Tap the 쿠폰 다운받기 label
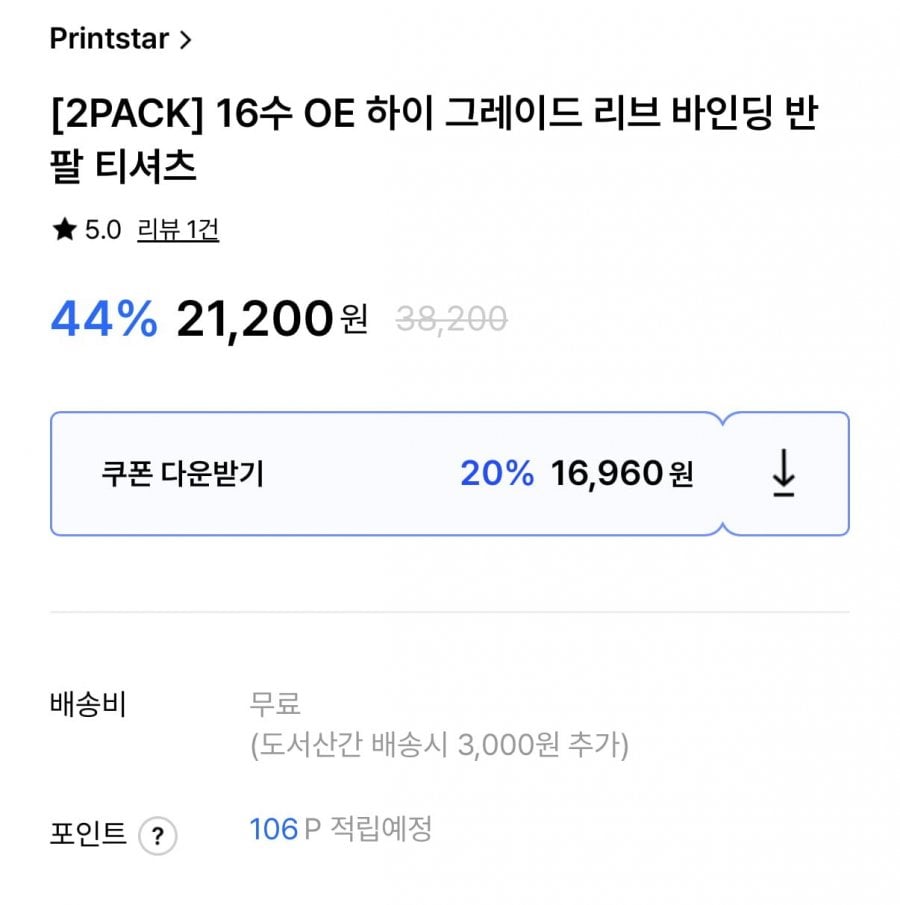Screen dimensions: 900x905 click(182, 473)
